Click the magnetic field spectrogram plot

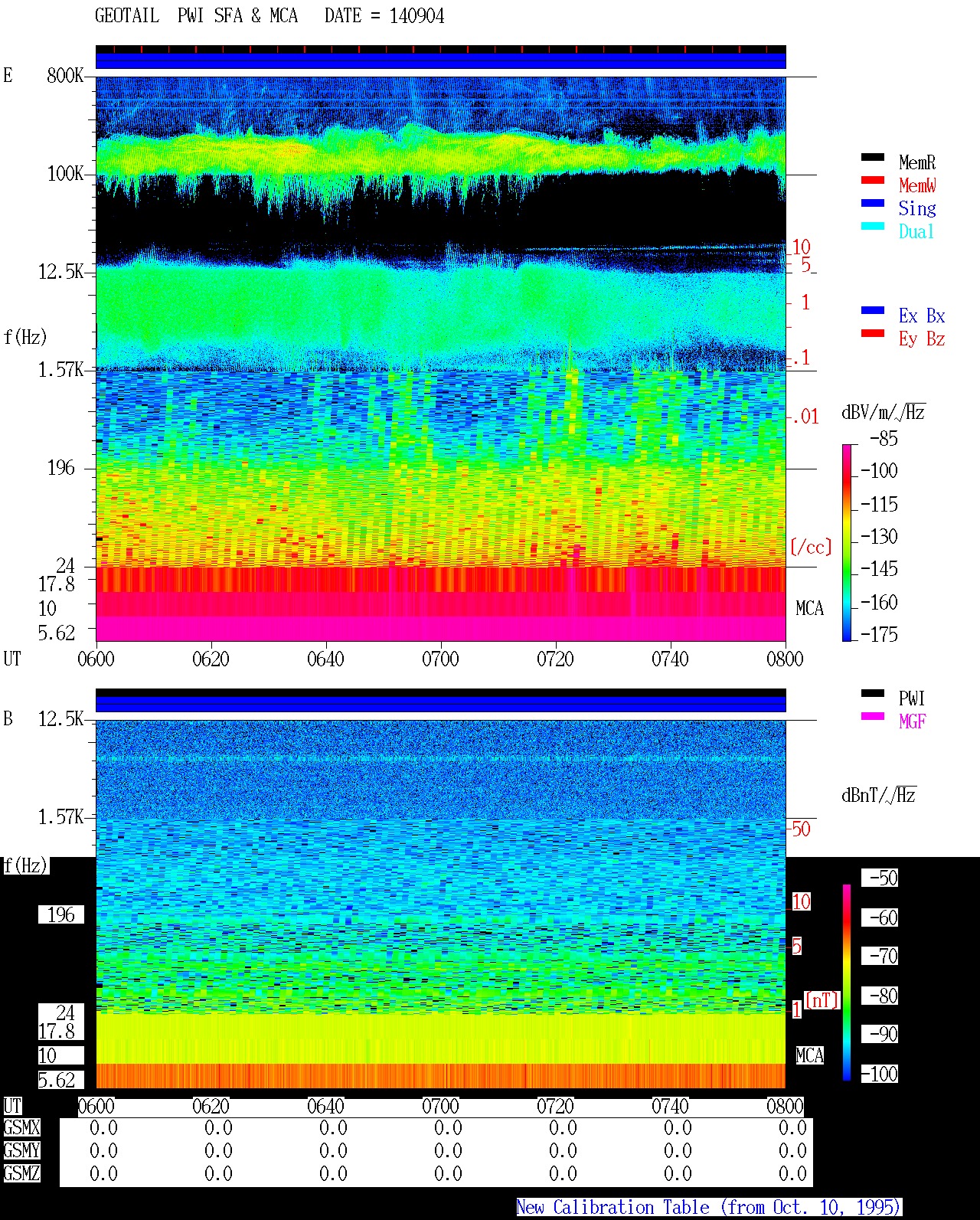[440, 904]
